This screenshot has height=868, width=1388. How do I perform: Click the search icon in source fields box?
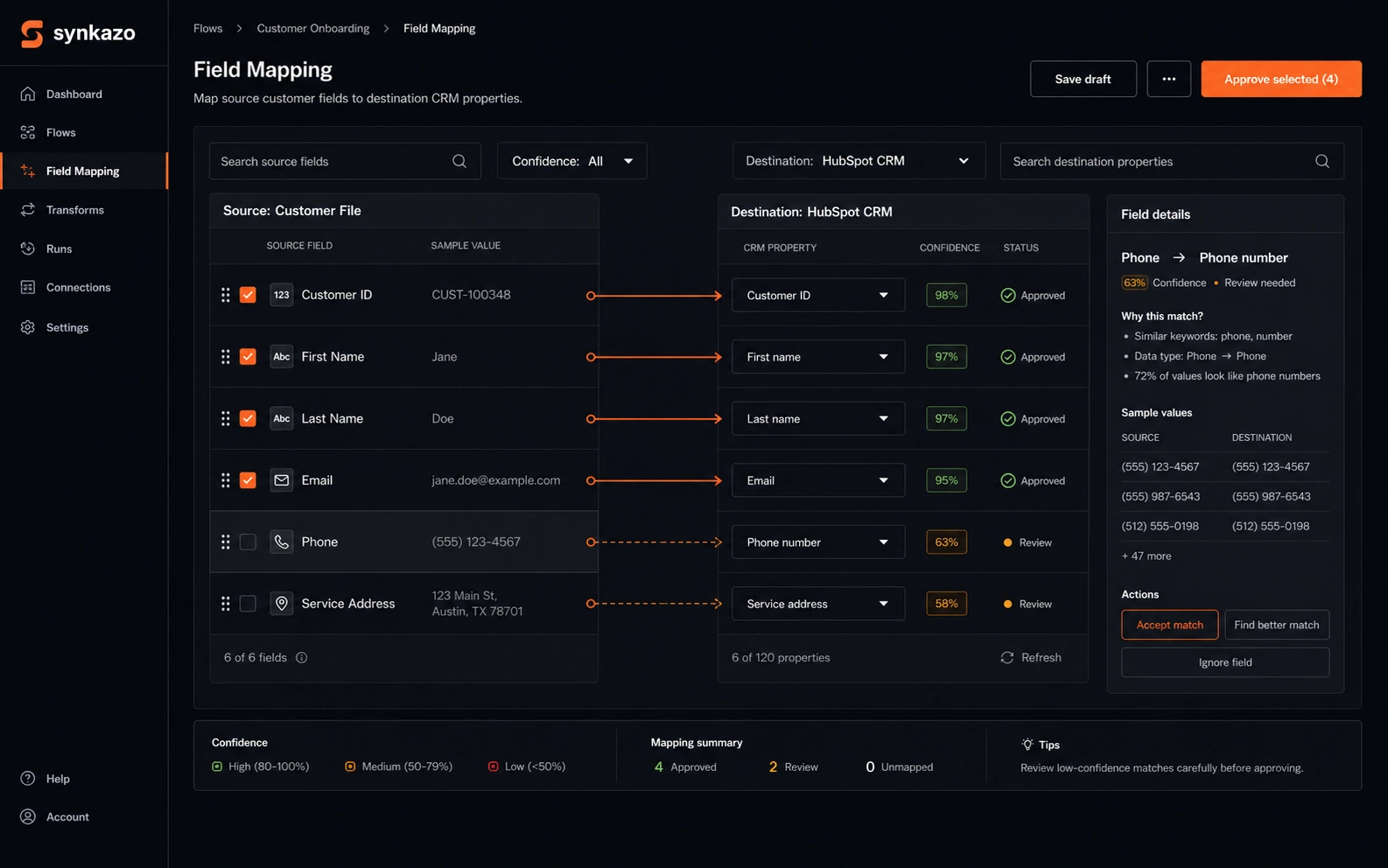tap(459, 161)
